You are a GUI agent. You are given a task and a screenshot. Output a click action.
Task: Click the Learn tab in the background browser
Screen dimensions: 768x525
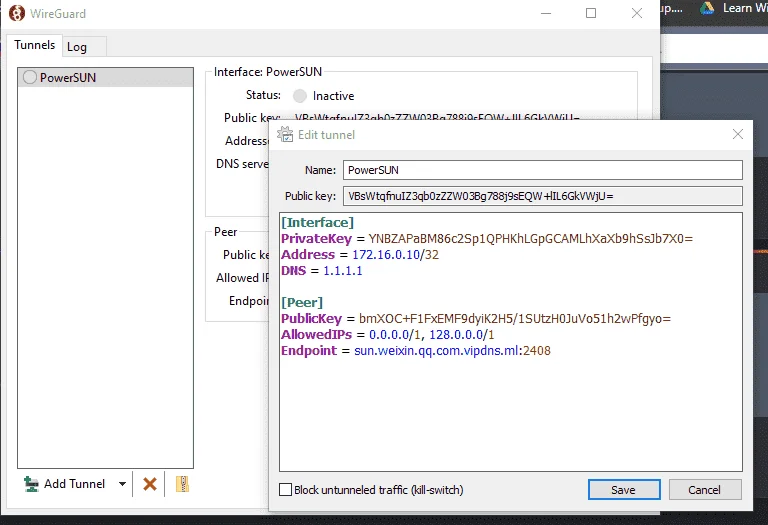click(745, 8)
